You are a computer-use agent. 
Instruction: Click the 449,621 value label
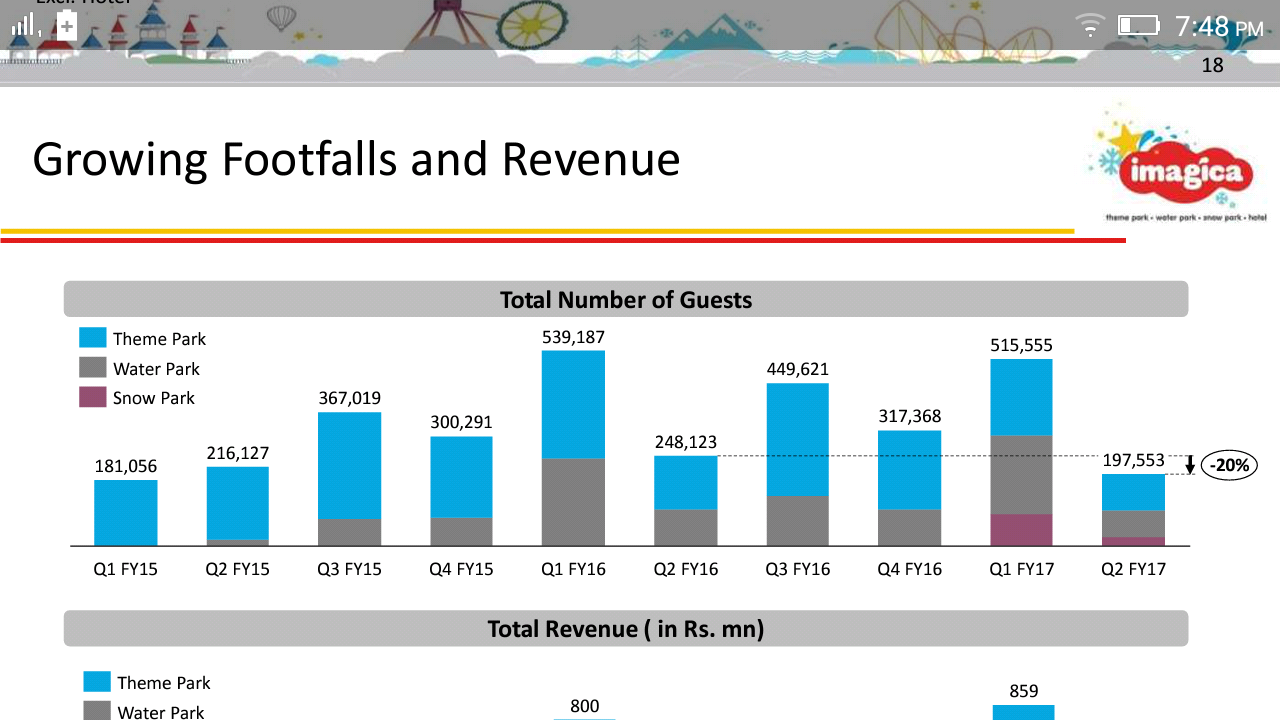tap(798, 369)
